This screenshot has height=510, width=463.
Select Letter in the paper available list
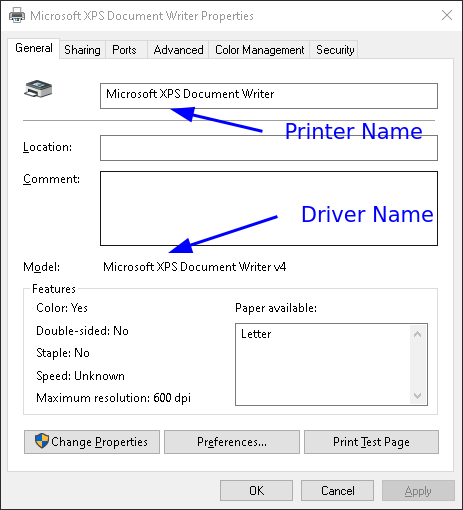click(256, 334)
